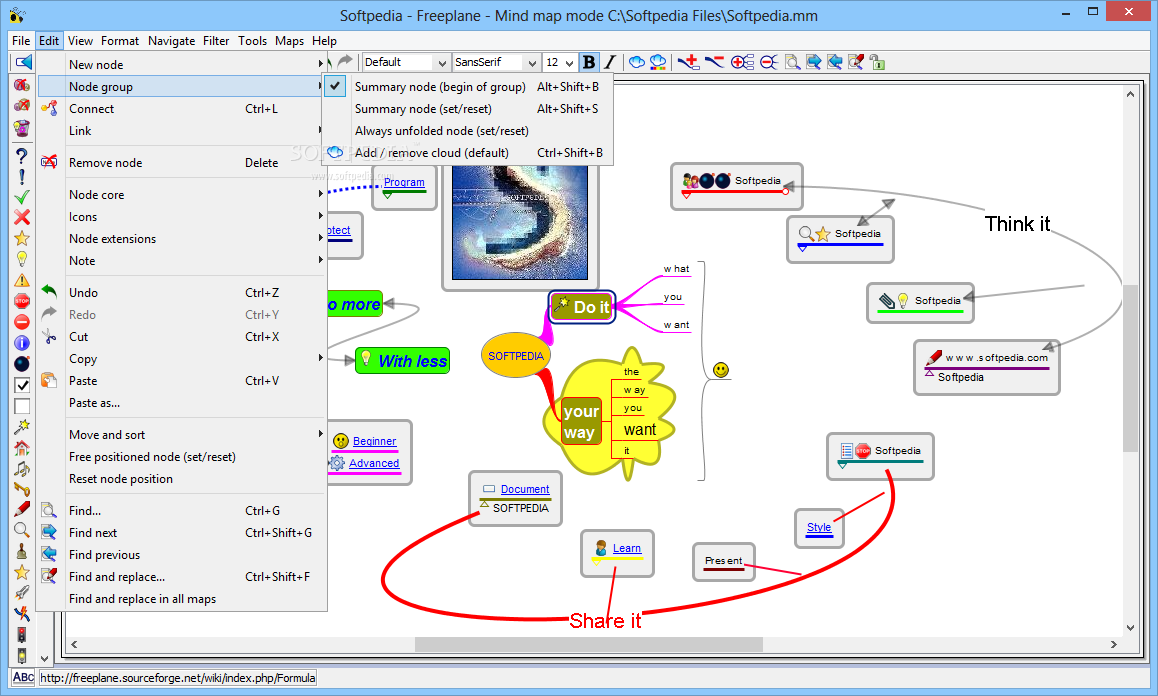Apply the rocket launch icon
The height and width of the screenshot is (696, 1158).
(22, 593)
